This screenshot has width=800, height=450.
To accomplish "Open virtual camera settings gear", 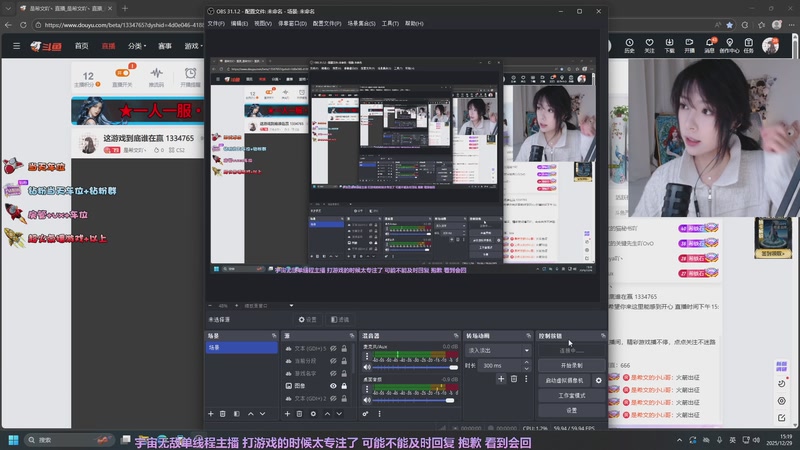I will pyautogui.click(x=598, y=381).
